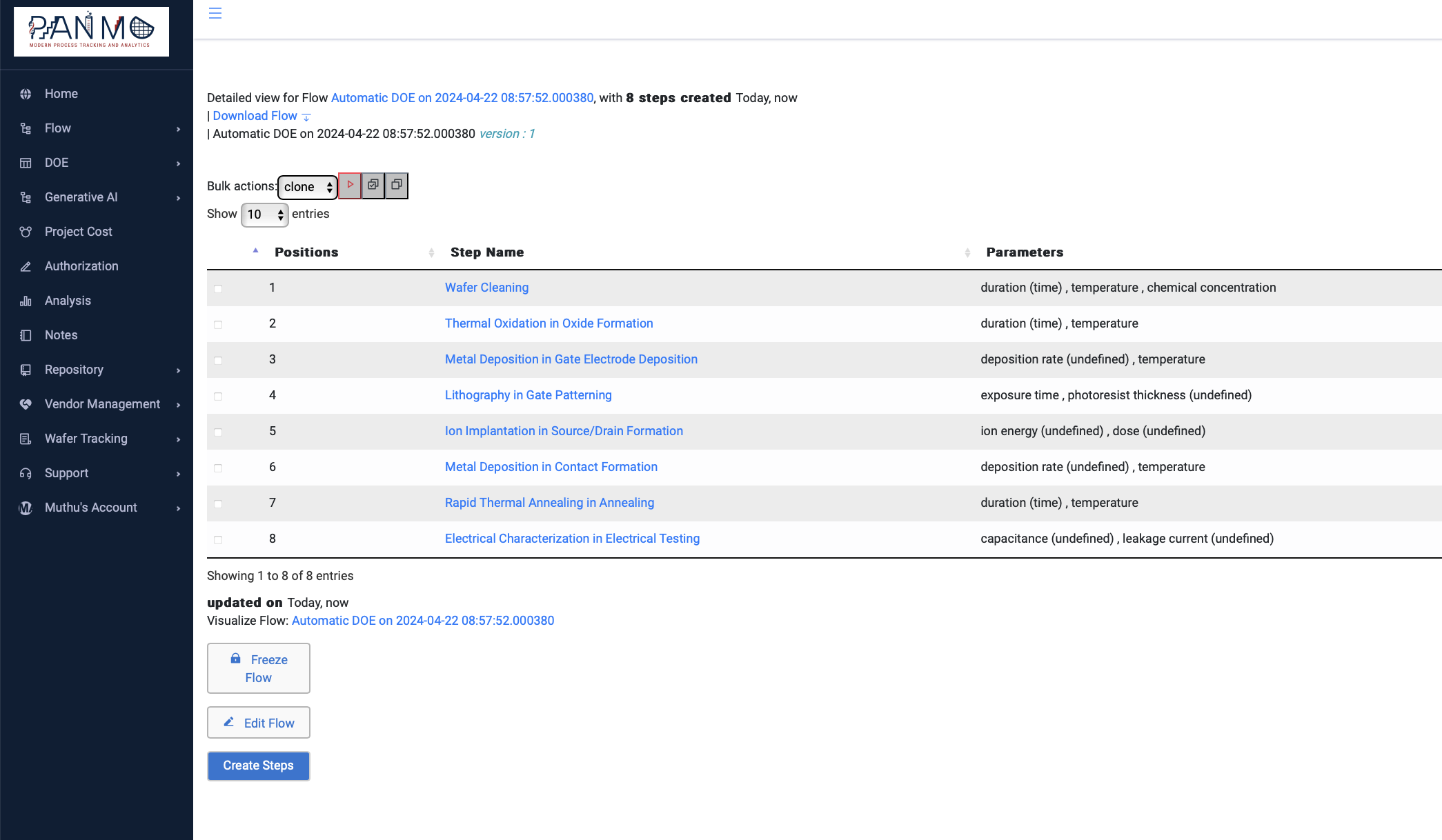
Task: Open the Lithography in Gate Patterning link
Action: click(x=528, y=395)
